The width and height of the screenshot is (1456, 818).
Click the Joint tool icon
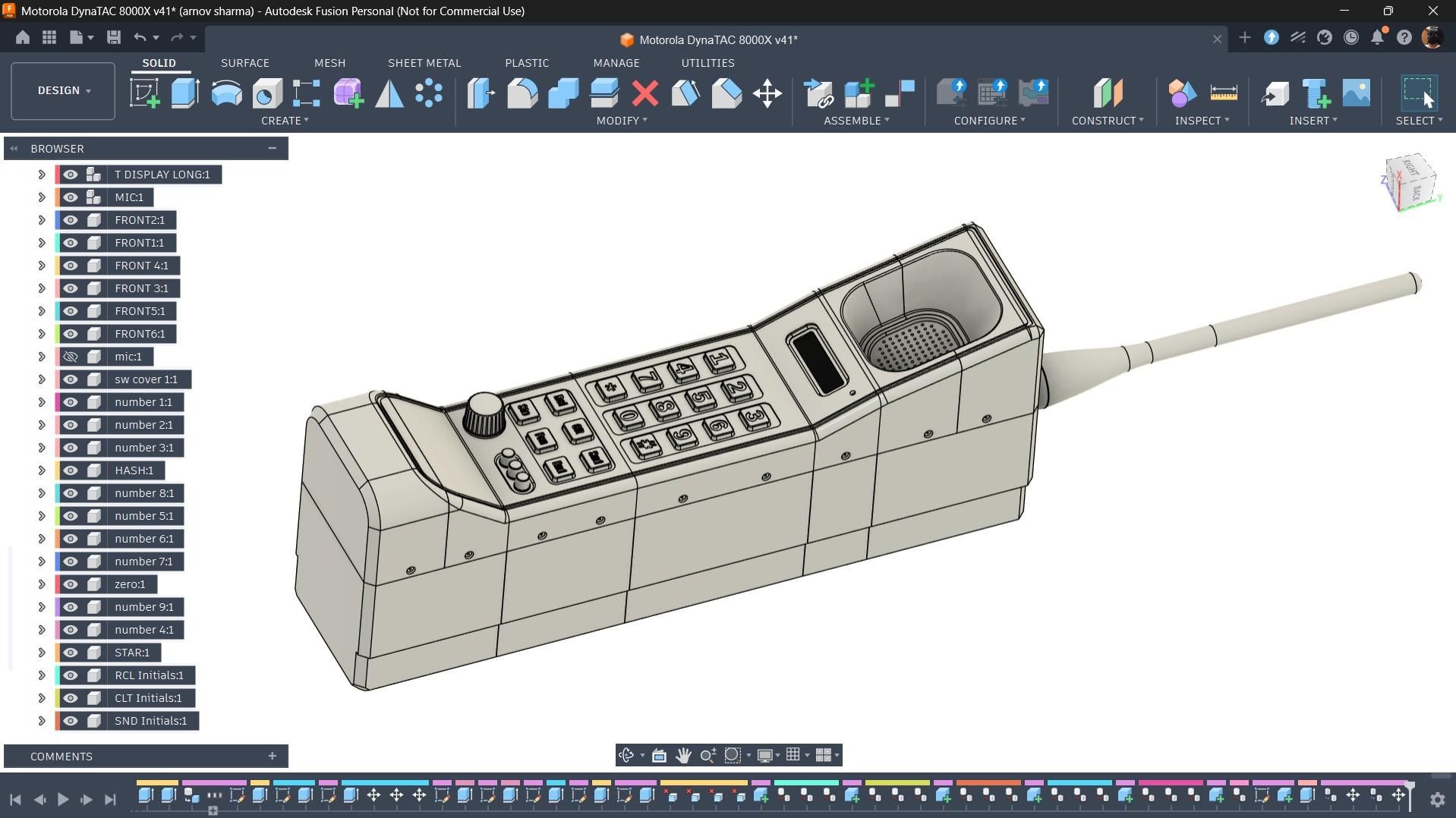(900, 93)
